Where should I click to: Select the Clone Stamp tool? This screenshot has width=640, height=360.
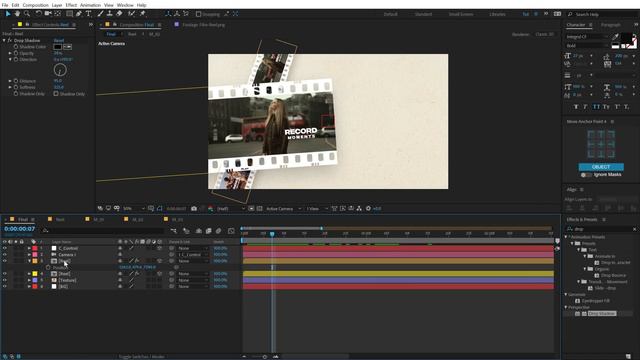109,14
